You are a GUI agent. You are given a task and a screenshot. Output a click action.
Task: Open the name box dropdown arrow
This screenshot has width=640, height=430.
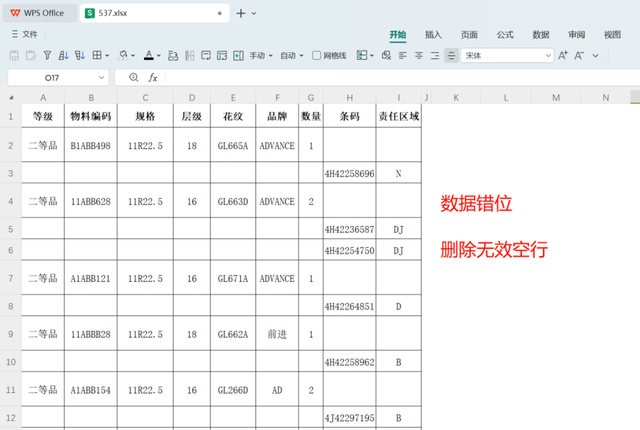[101, 78]
